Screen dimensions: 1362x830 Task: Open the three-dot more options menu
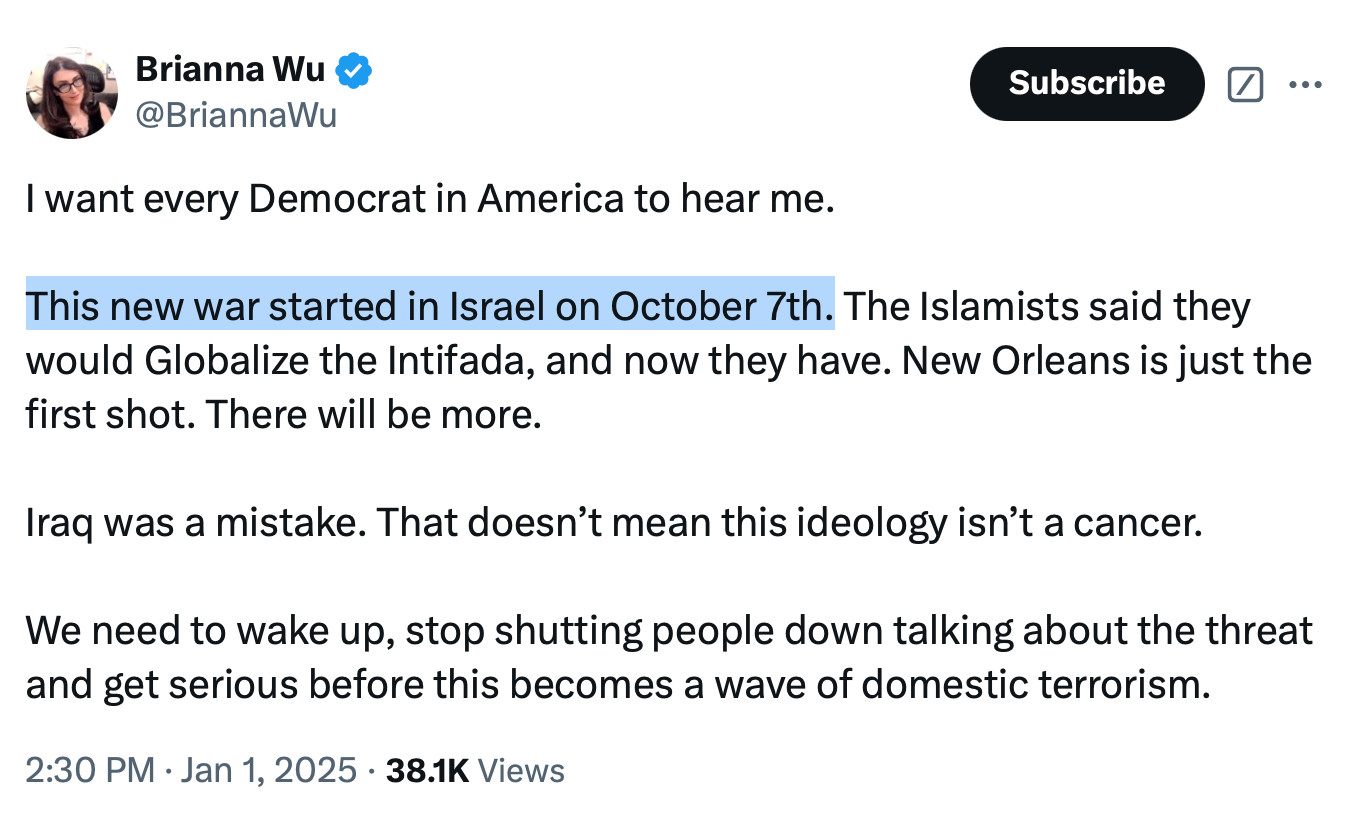pos(1305,85)
